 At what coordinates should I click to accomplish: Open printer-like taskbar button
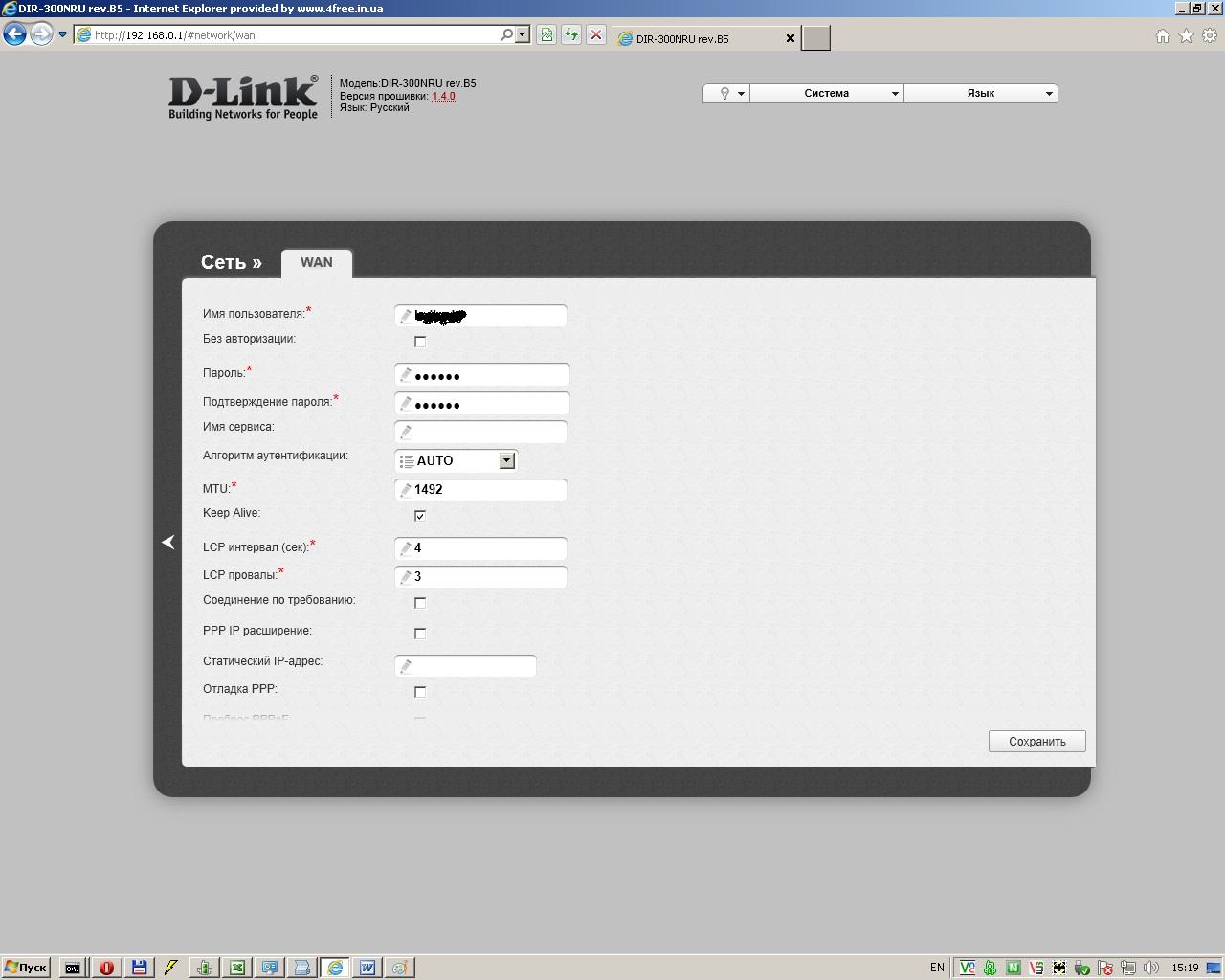click(302, 968)
